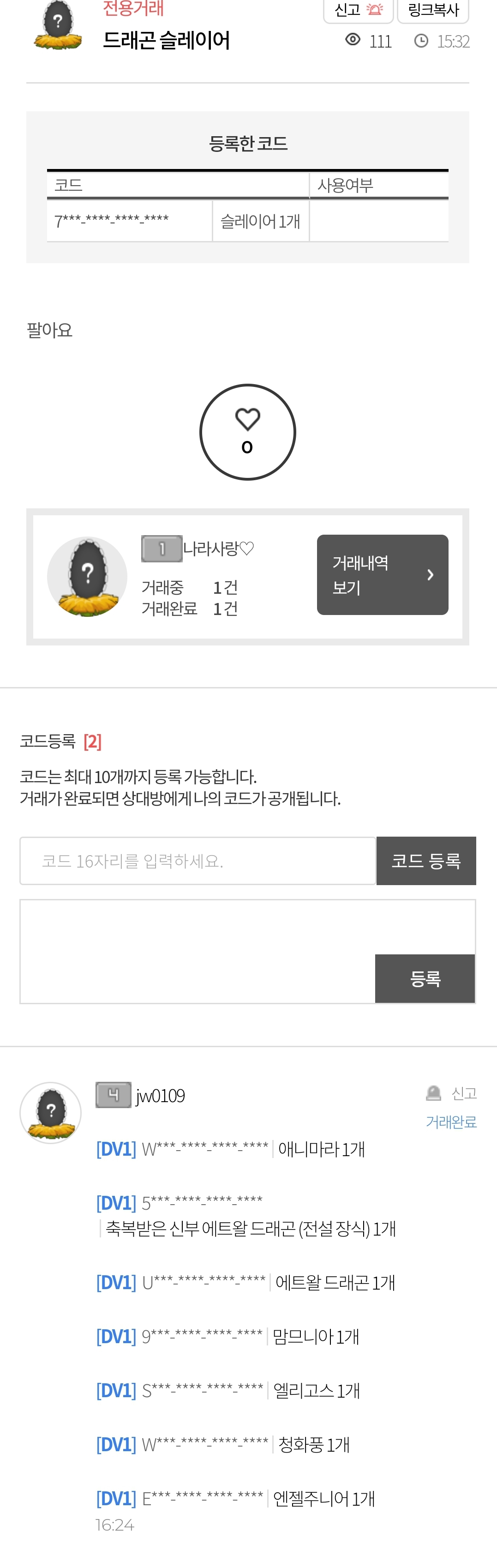The image size is (497, 1568).
Task: Click the level 4 badge by jw0109
Action: [x=113, y=1094]
